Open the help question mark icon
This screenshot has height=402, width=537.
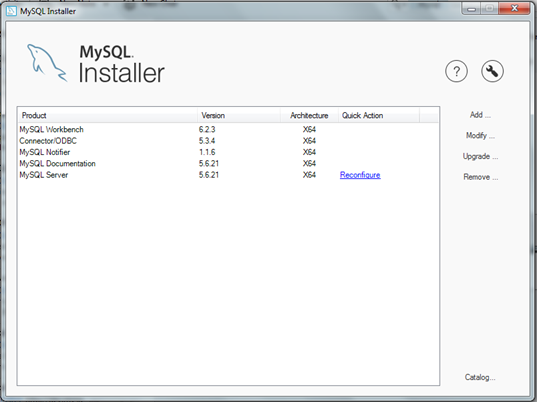(x=456, y=71)
